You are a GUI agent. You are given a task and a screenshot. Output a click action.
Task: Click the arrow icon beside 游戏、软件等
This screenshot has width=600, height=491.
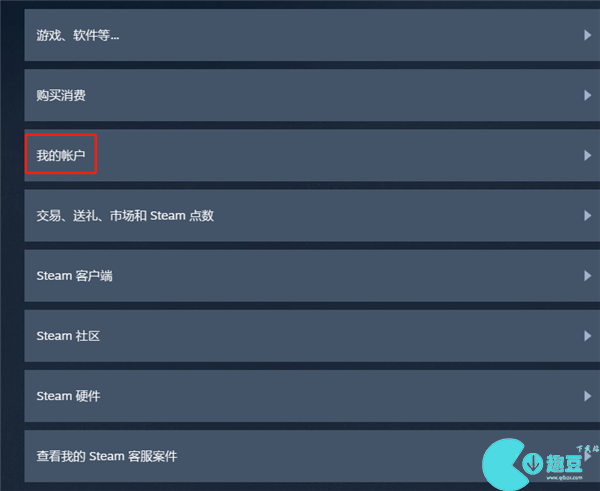click(587, 35)
